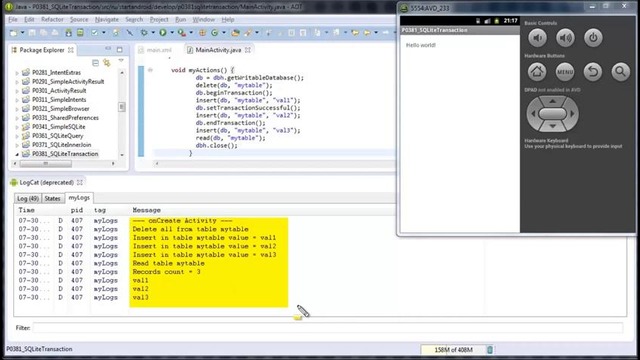Click the DPAD down arrow in emulator

coord(552,126)
